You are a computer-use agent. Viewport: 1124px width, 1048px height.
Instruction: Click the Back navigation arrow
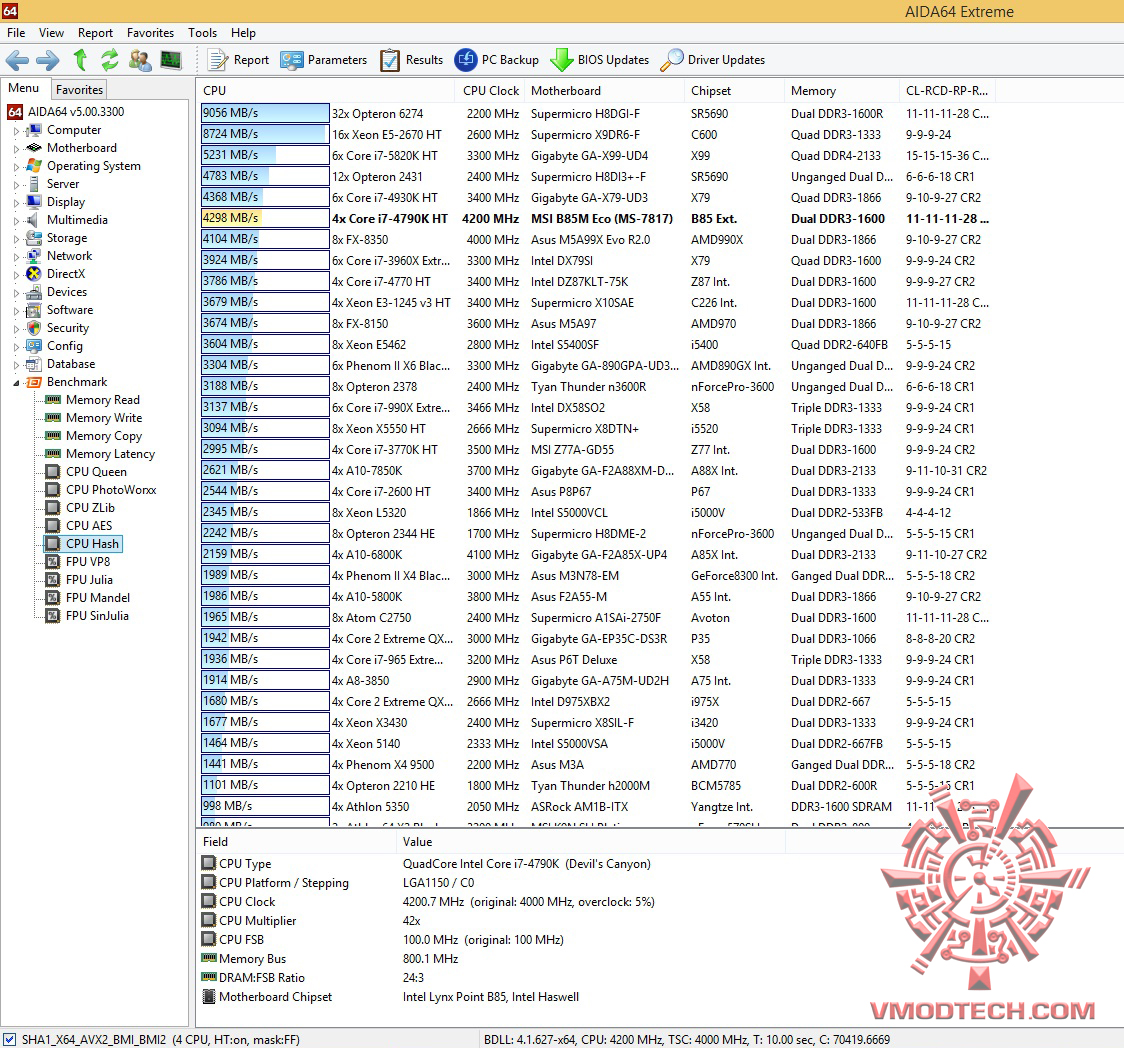click(x=16, y=60)
